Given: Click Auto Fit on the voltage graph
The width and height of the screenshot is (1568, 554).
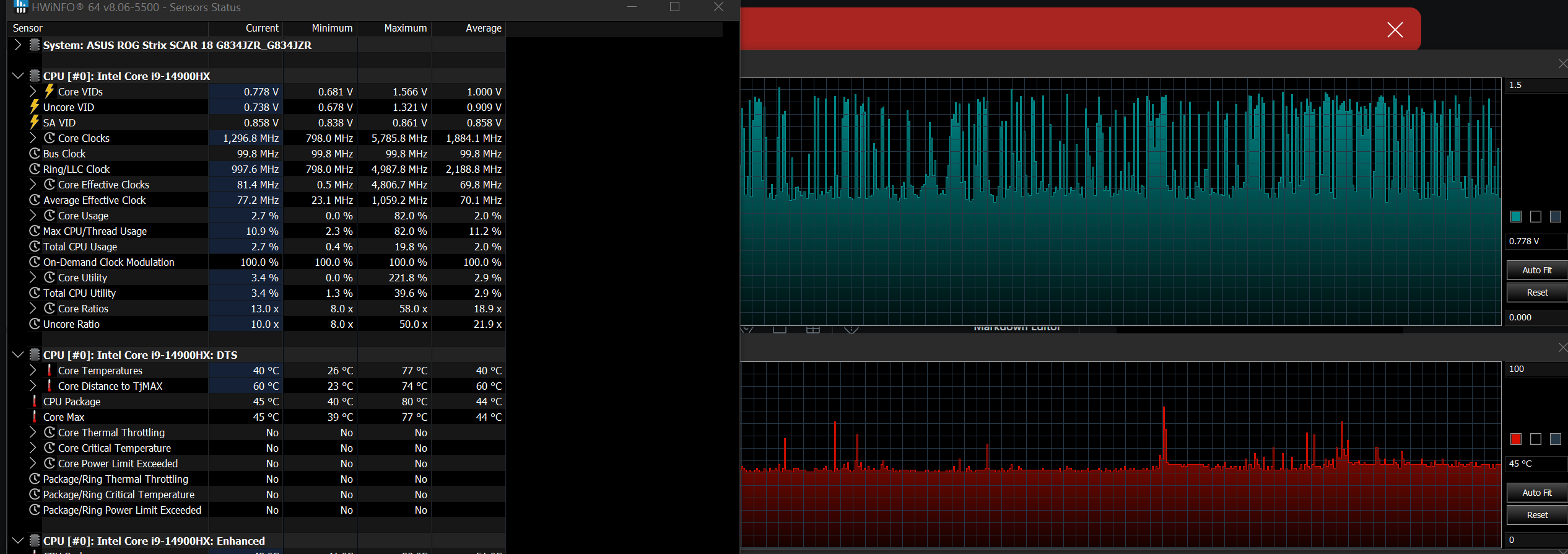Looking at the screenshot, I should coord(1536,270).
